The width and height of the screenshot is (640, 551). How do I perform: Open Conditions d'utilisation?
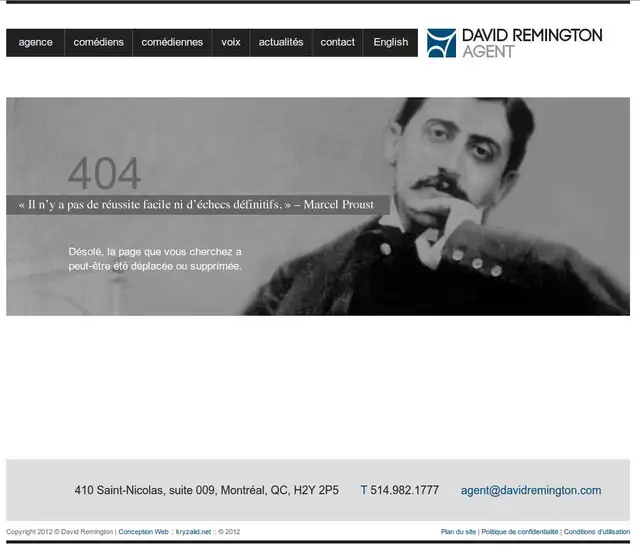(x=597, y=532)
